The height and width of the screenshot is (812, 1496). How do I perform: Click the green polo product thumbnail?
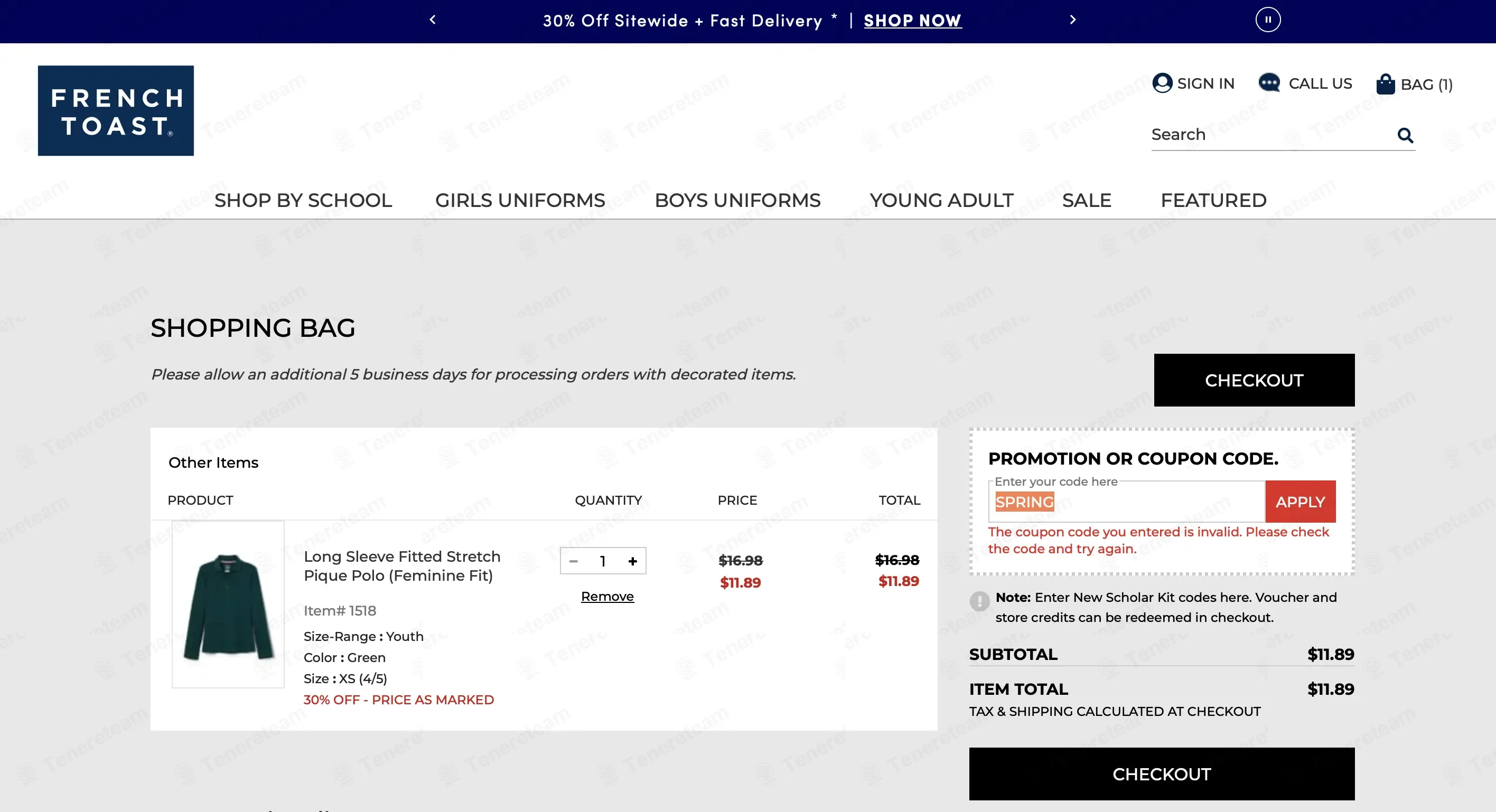pyautogui.click(x=228, y=604)
